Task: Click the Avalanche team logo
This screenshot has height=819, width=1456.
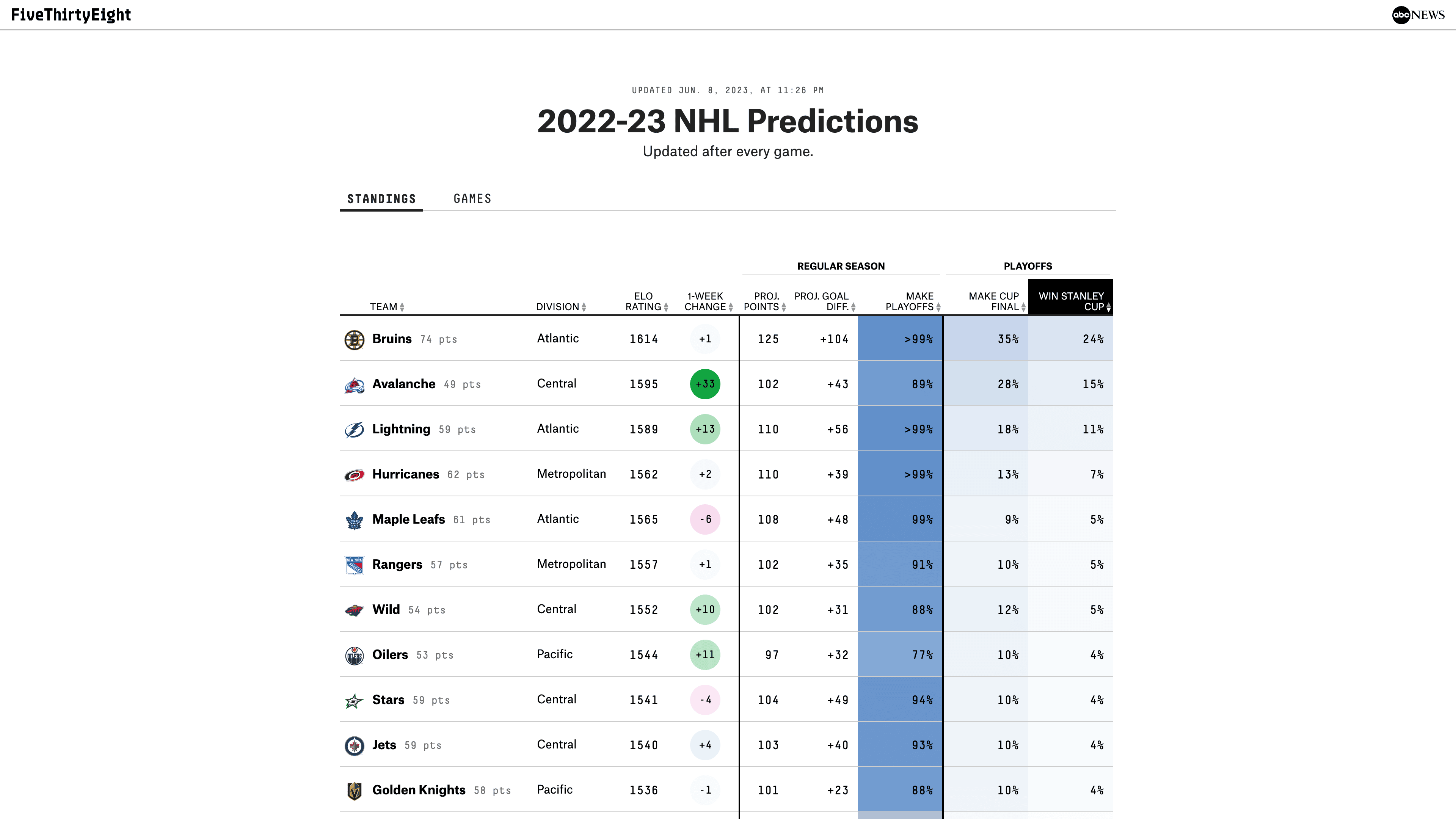Action: pos(355,385)
